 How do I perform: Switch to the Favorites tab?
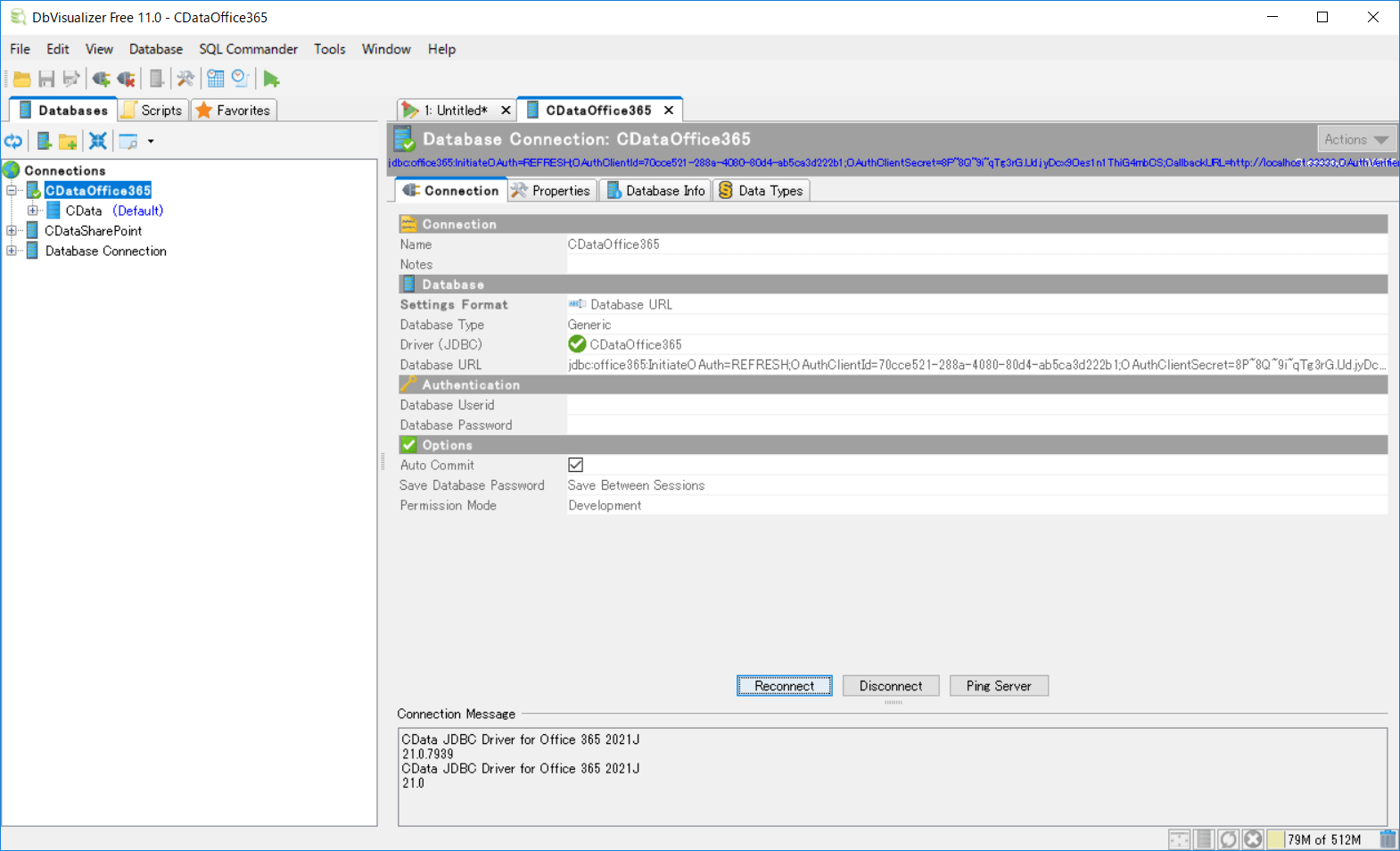(234, 110)
